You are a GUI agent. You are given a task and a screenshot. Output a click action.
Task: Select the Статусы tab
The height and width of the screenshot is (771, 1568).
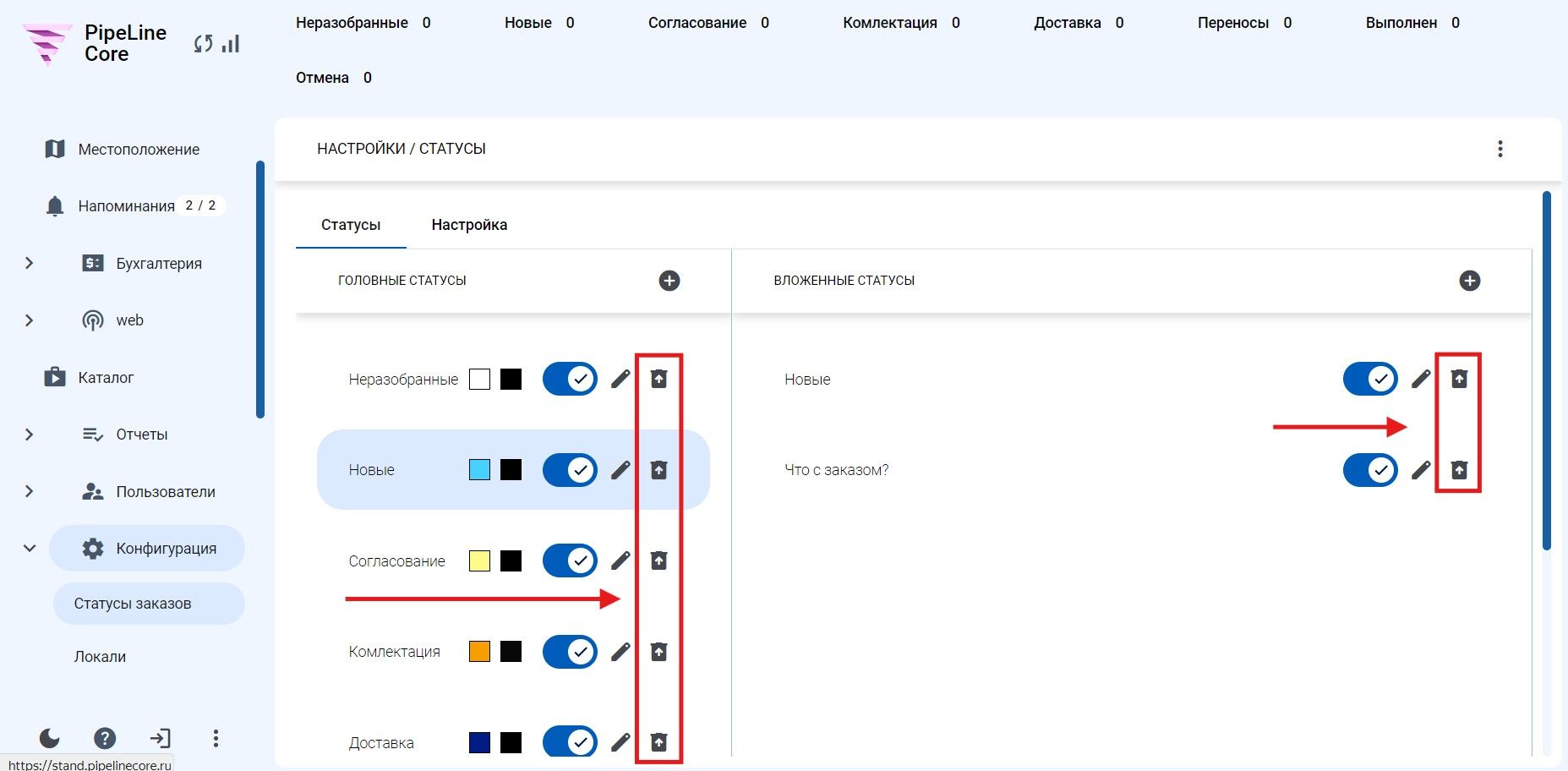click(x=351, y=225)
